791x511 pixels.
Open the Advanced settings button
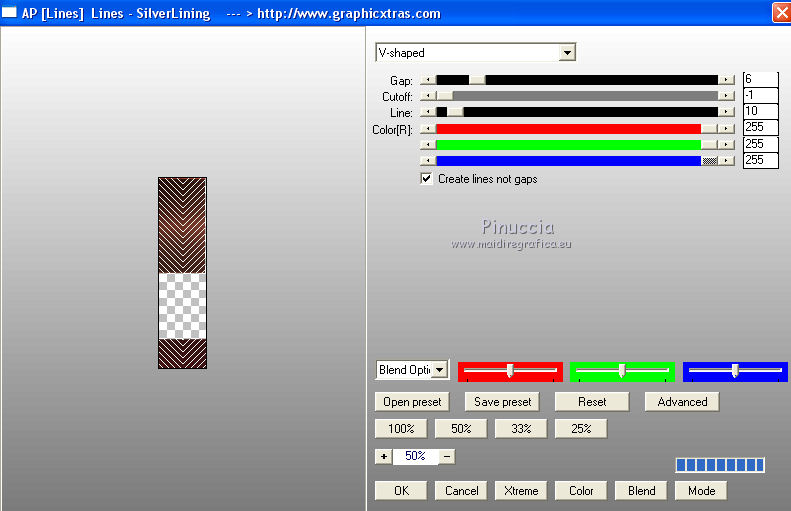pos(682,402)
